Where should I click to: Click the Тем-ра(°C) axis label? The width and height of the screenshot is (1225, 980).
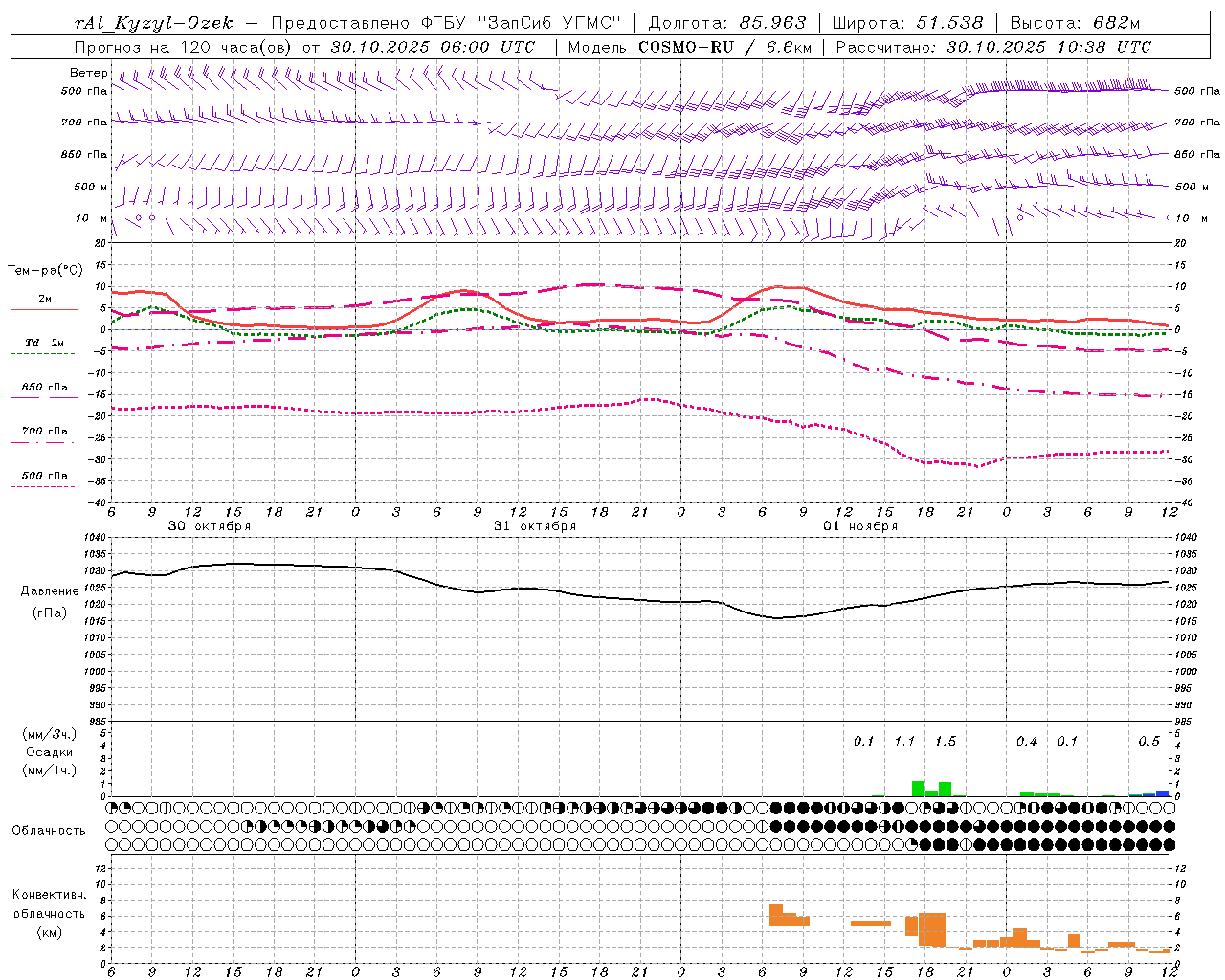point(45,271)
